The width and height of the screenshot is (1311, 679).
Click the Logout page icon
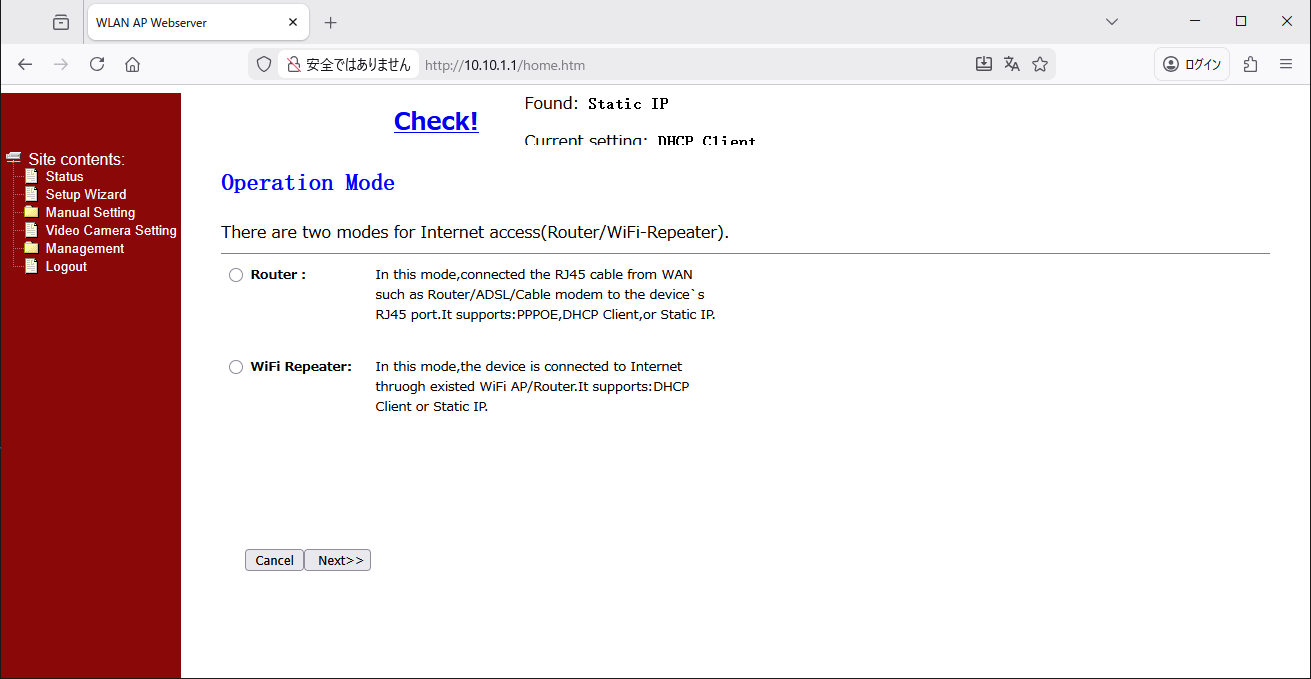[31, 266]
